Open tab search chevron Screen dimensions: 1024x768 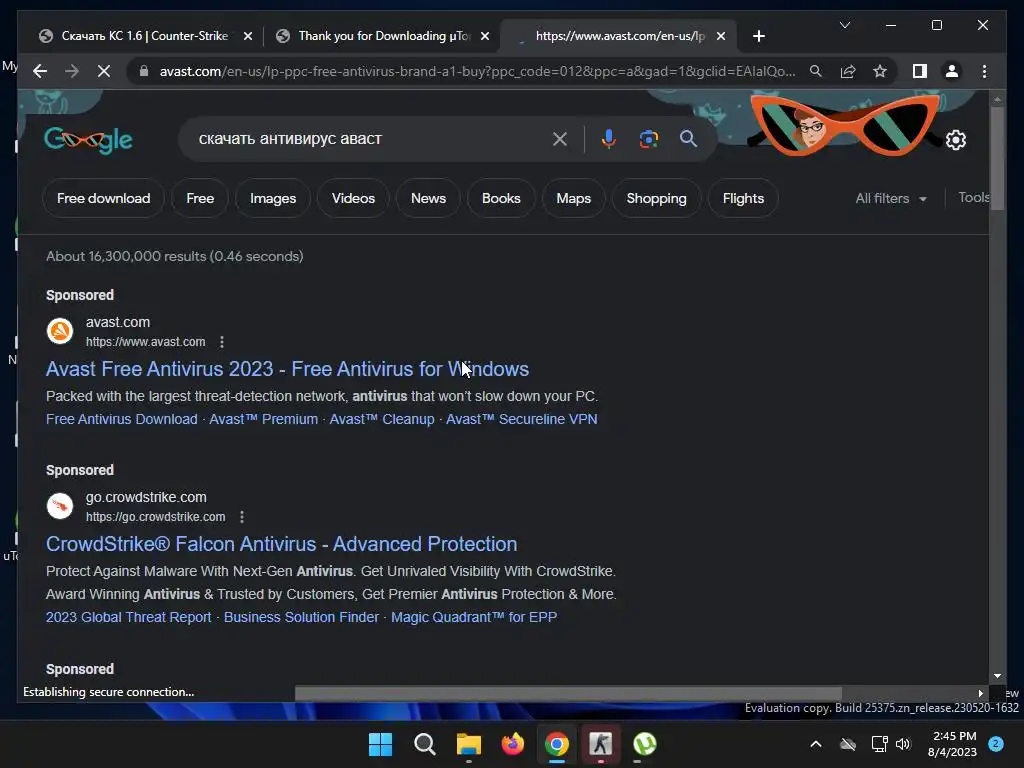tap(844, 25)
